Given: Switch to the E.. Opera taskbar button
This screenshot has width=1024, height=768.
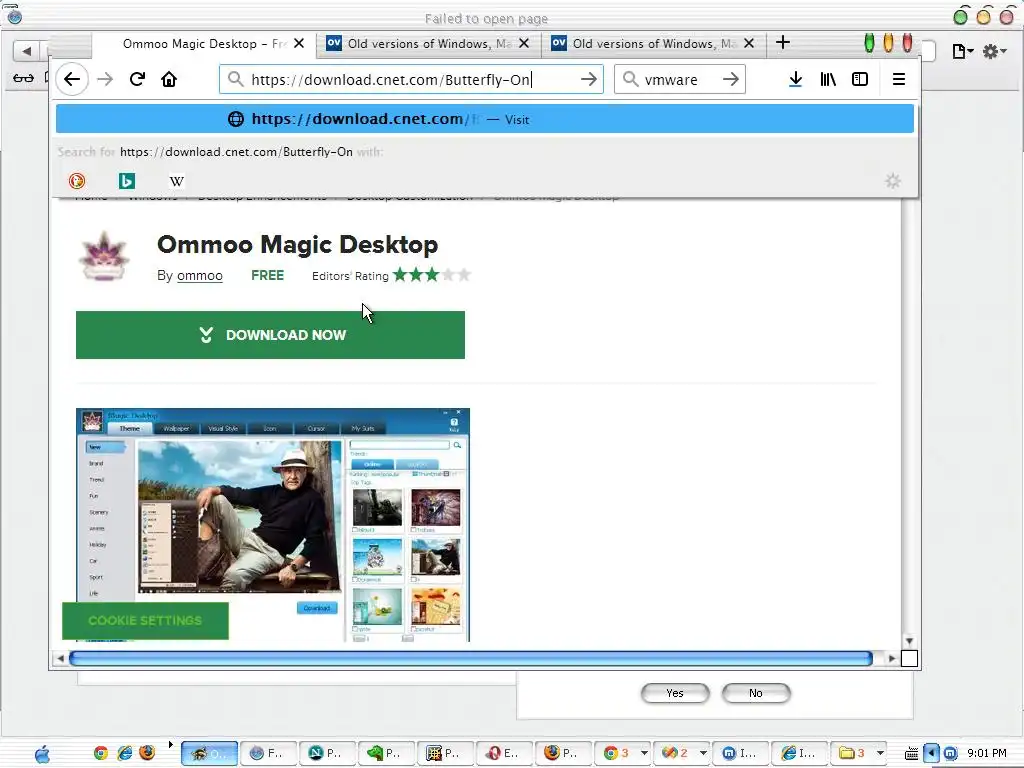Looking at the screenshot, I should point(504,753).
